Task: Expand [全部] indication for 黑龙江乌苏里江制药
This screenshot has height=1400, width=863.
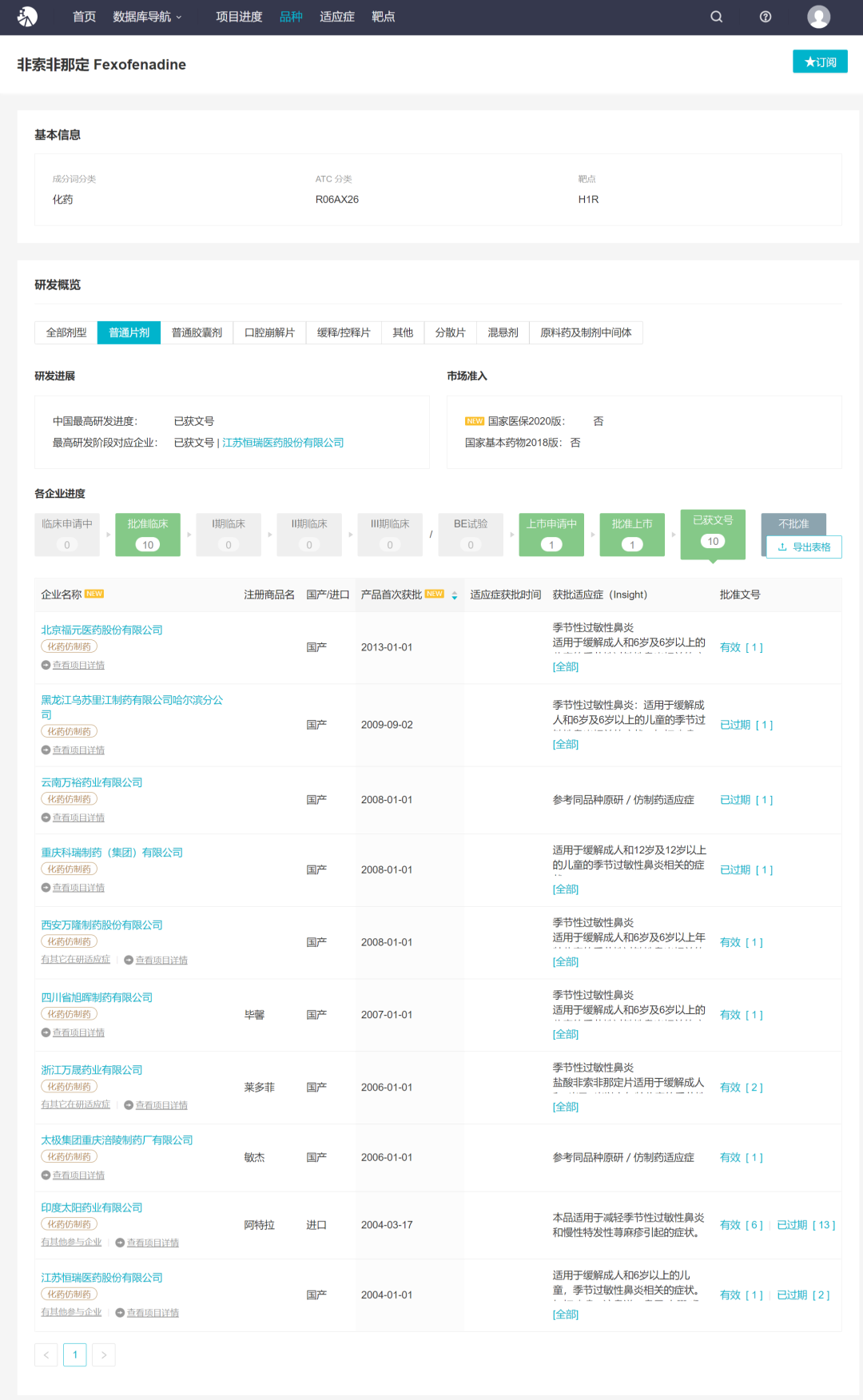Action: [566, 745]
